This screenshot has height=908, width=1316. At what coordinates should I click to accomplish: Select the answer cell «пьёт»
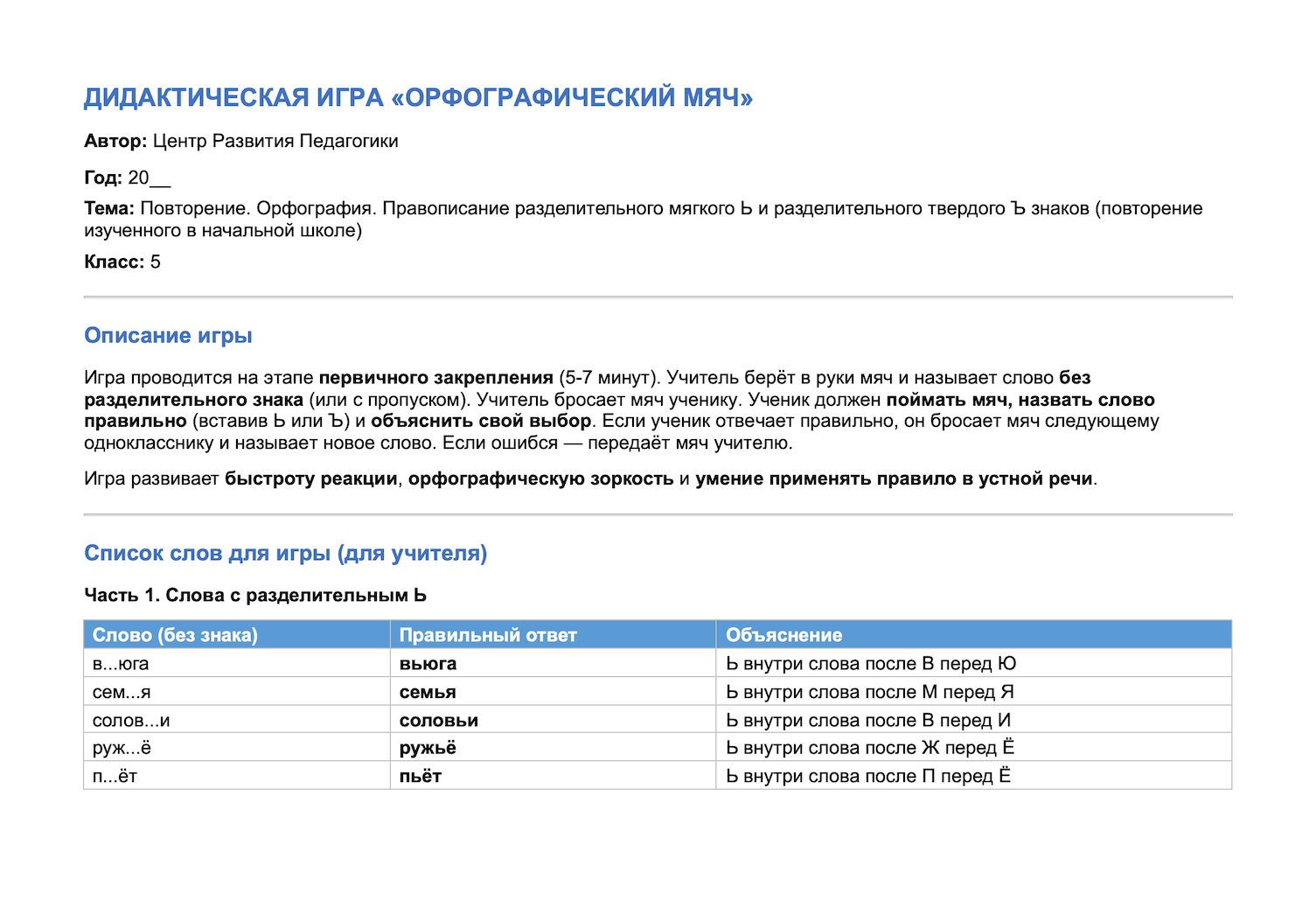click(x=553, y=776)
